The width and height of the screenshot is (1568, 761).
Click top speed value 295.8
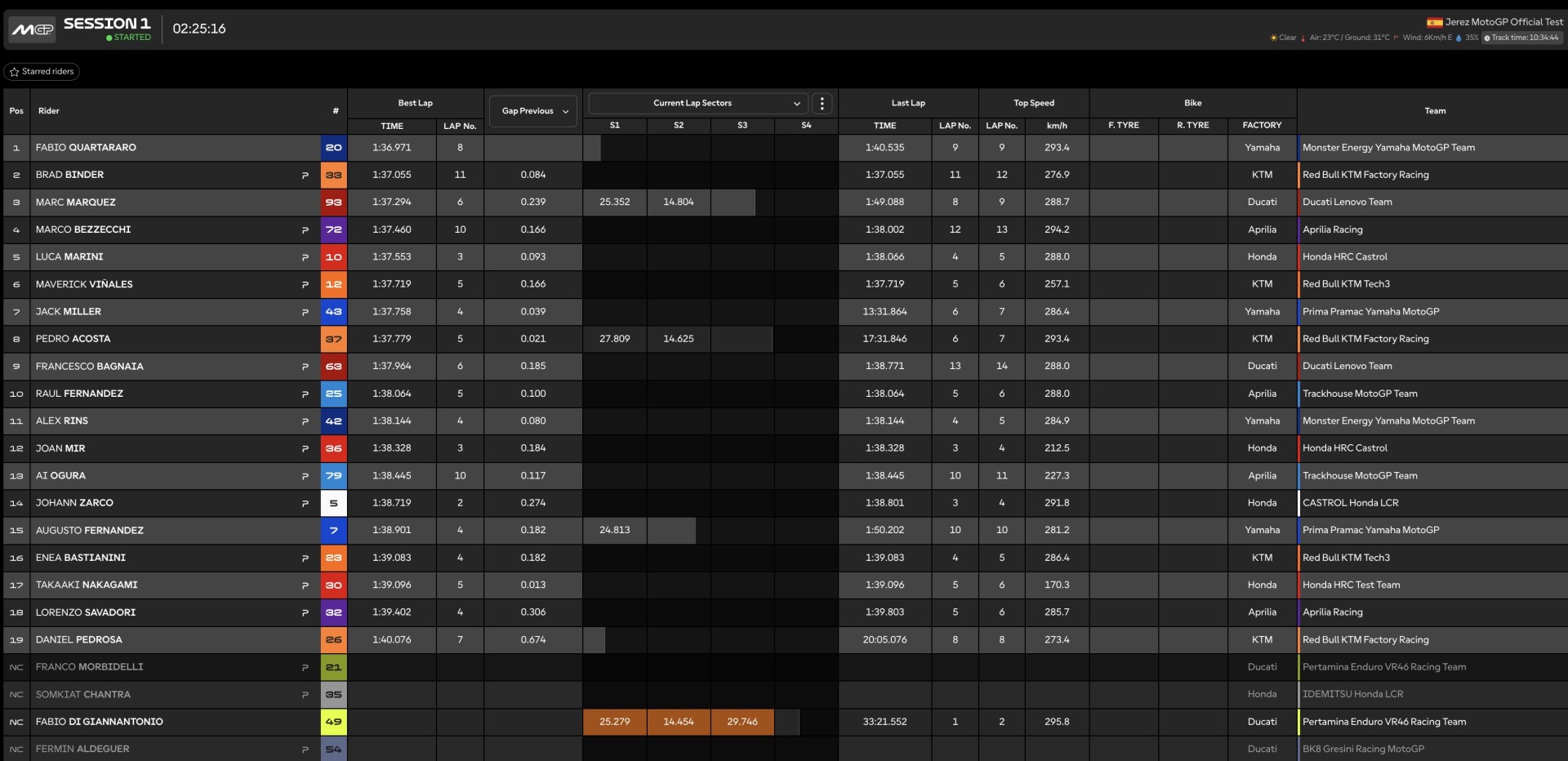[1057, 722]
